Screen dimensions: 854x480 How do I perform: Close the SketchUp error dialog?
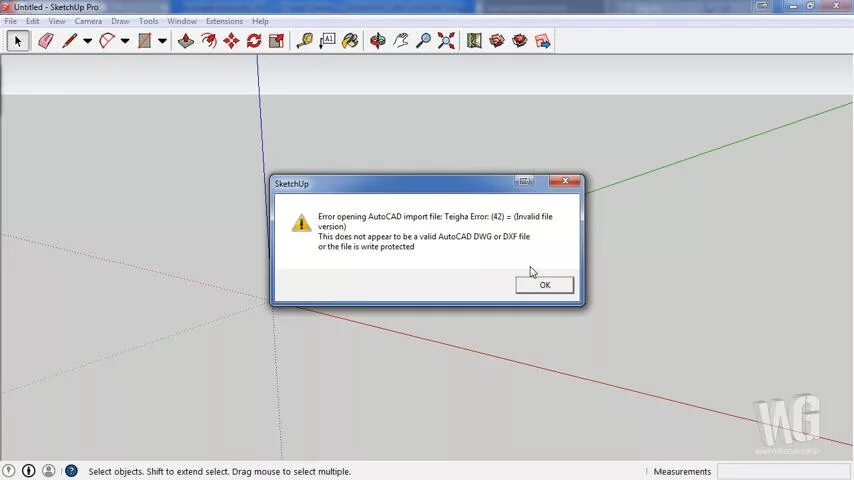coord(565,181)
